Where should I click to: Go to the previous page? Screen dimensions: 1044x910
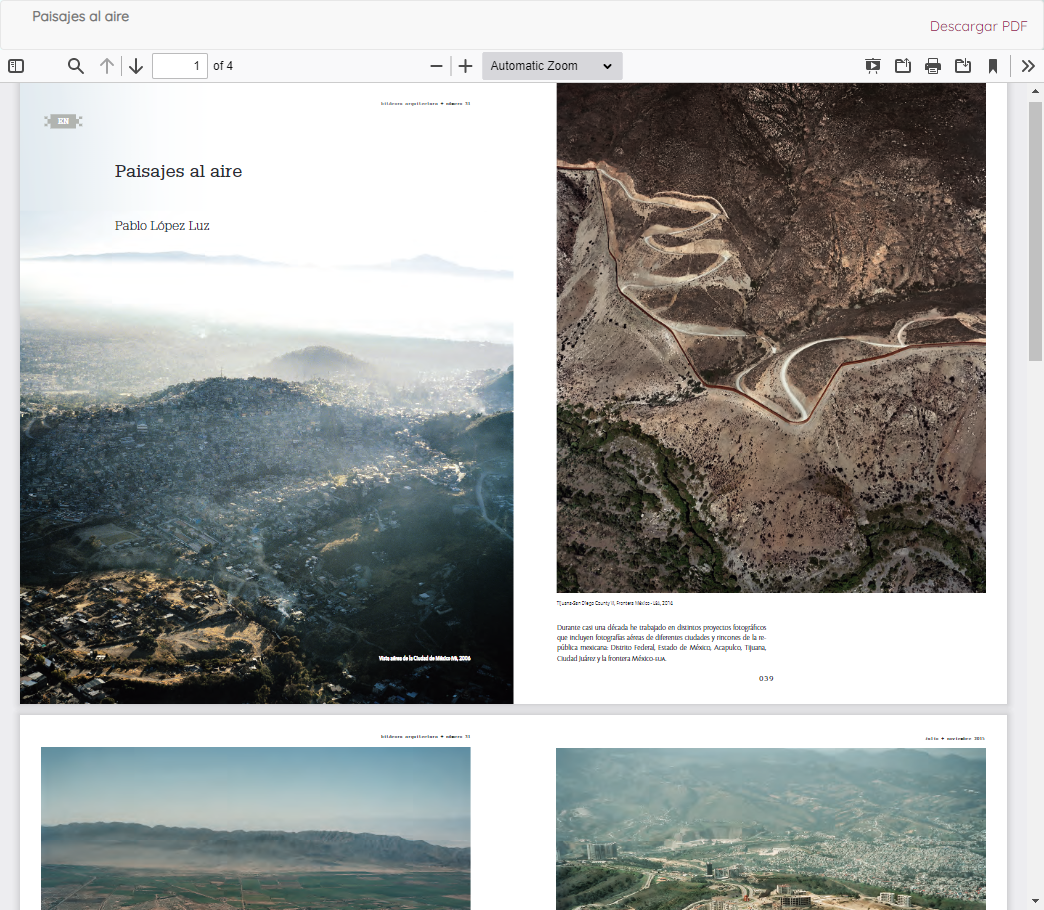tap(107, 66)
